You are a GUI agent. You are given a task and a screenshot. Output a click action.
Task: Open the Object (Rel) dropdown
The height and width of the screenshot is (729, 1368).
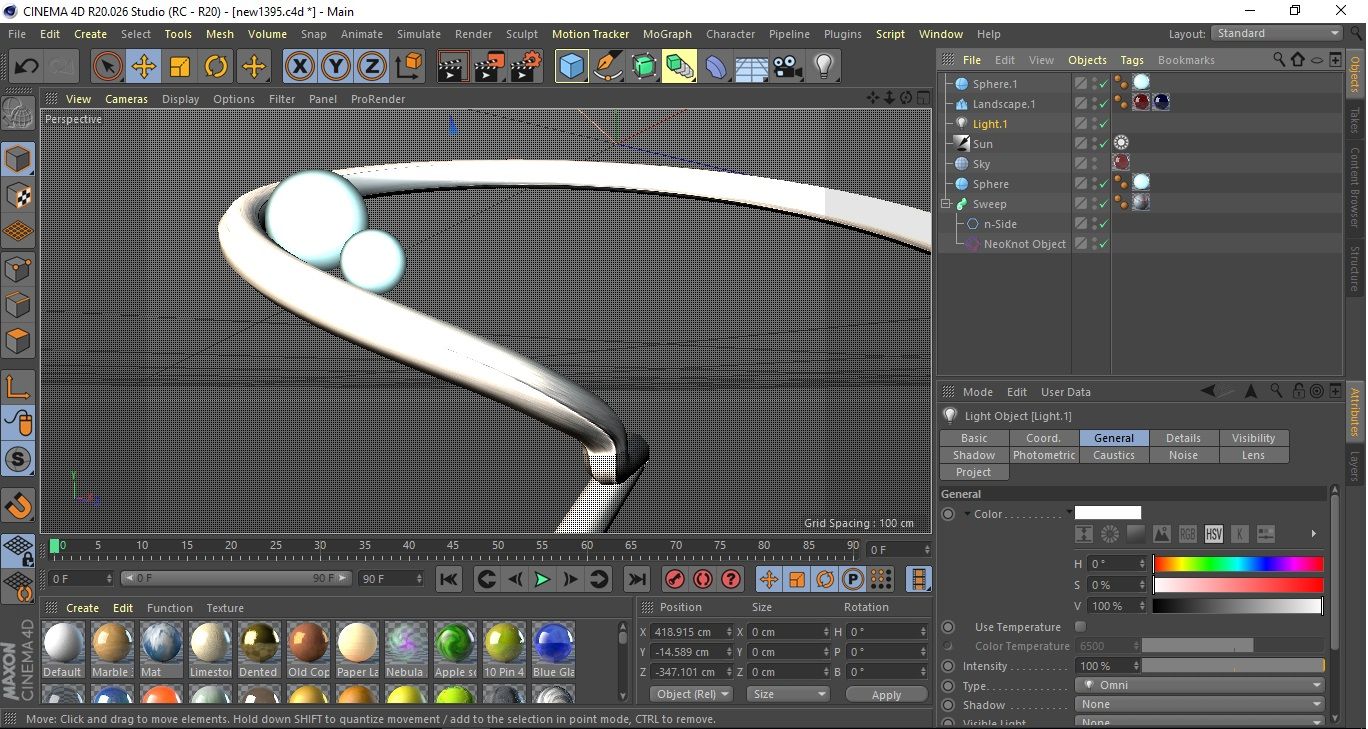(691, 694)
